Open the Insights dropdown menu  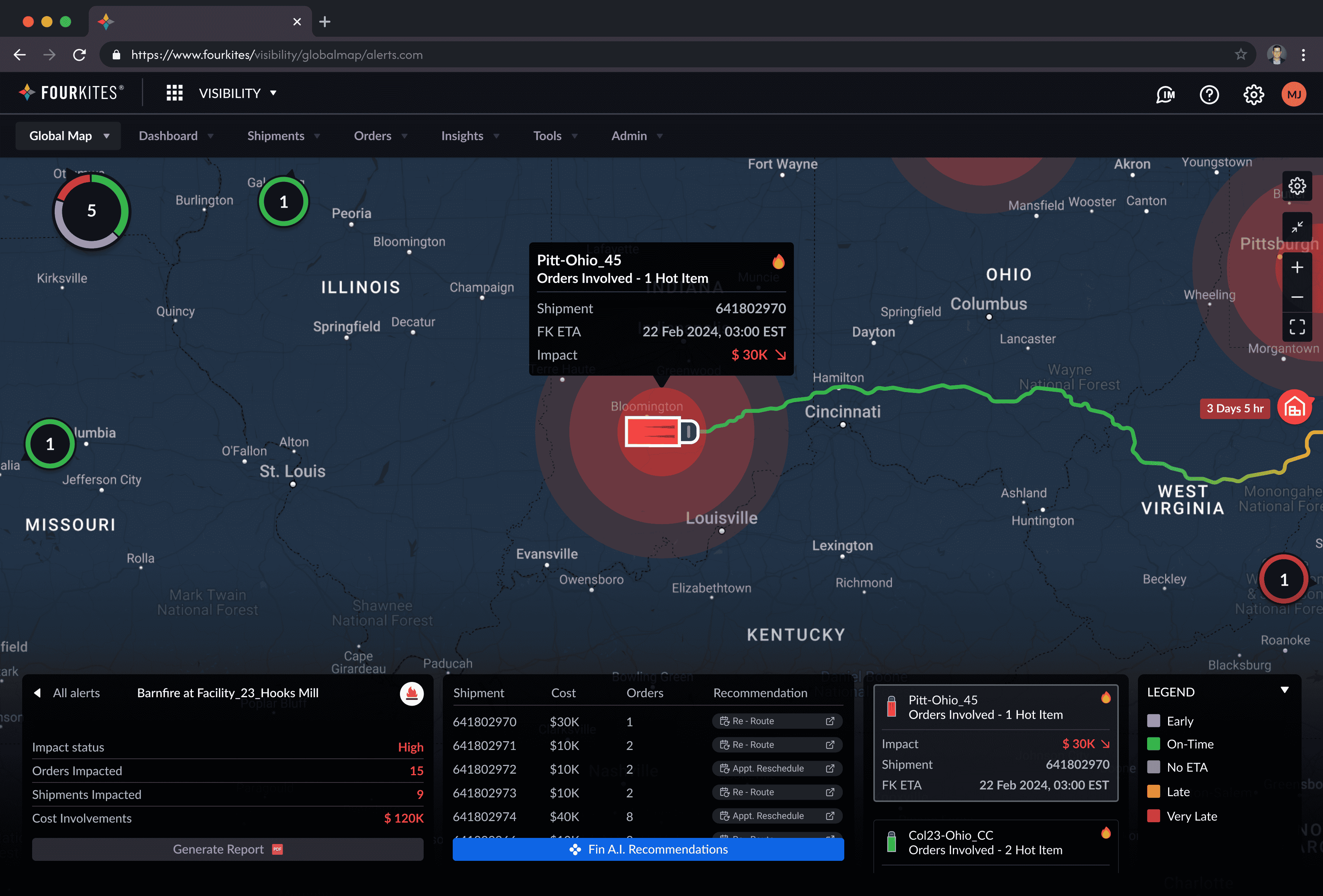click(470, 136)
